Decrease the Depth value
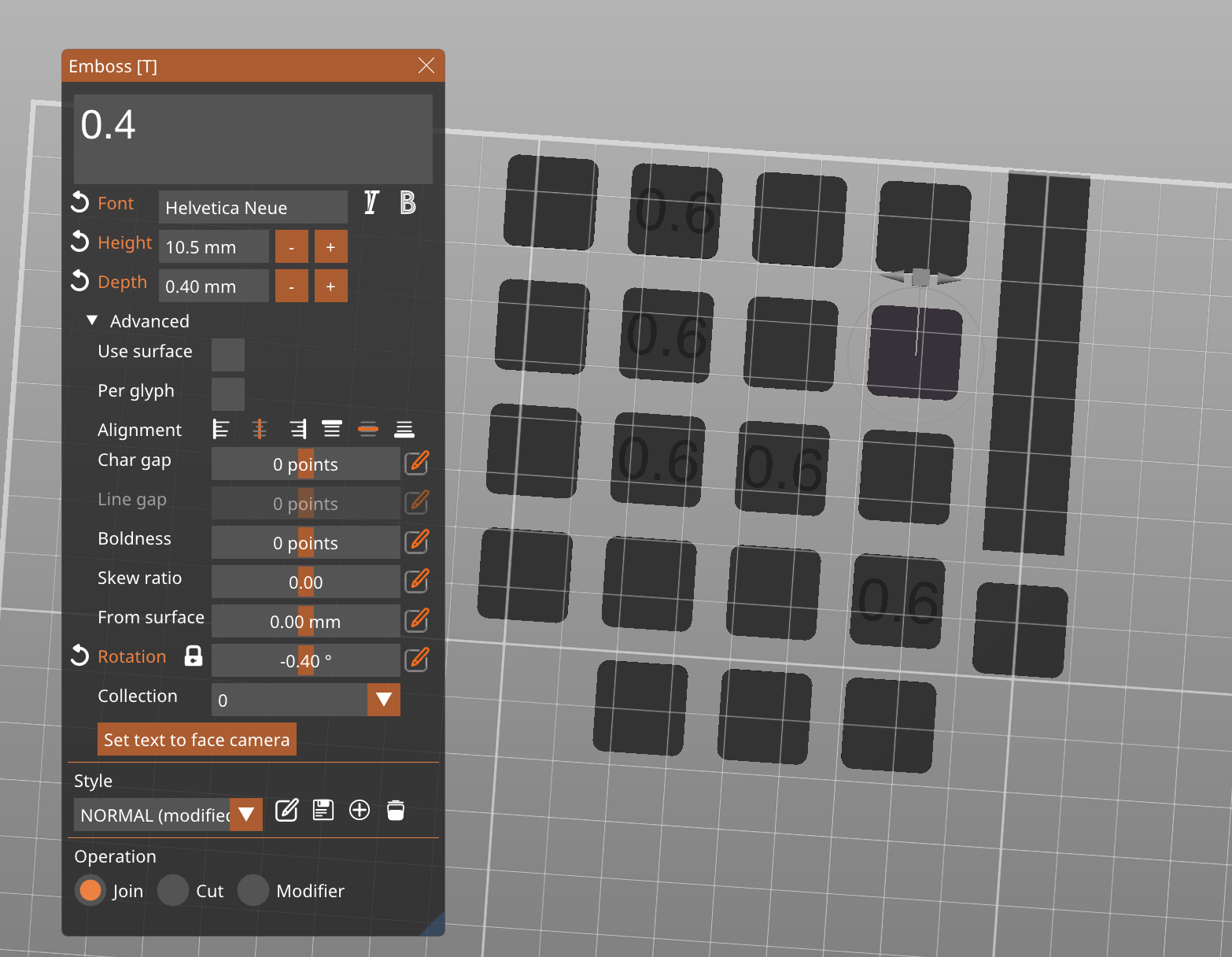Image resolution: width=1232 pixels, height=957 pixels. point(292,286)
